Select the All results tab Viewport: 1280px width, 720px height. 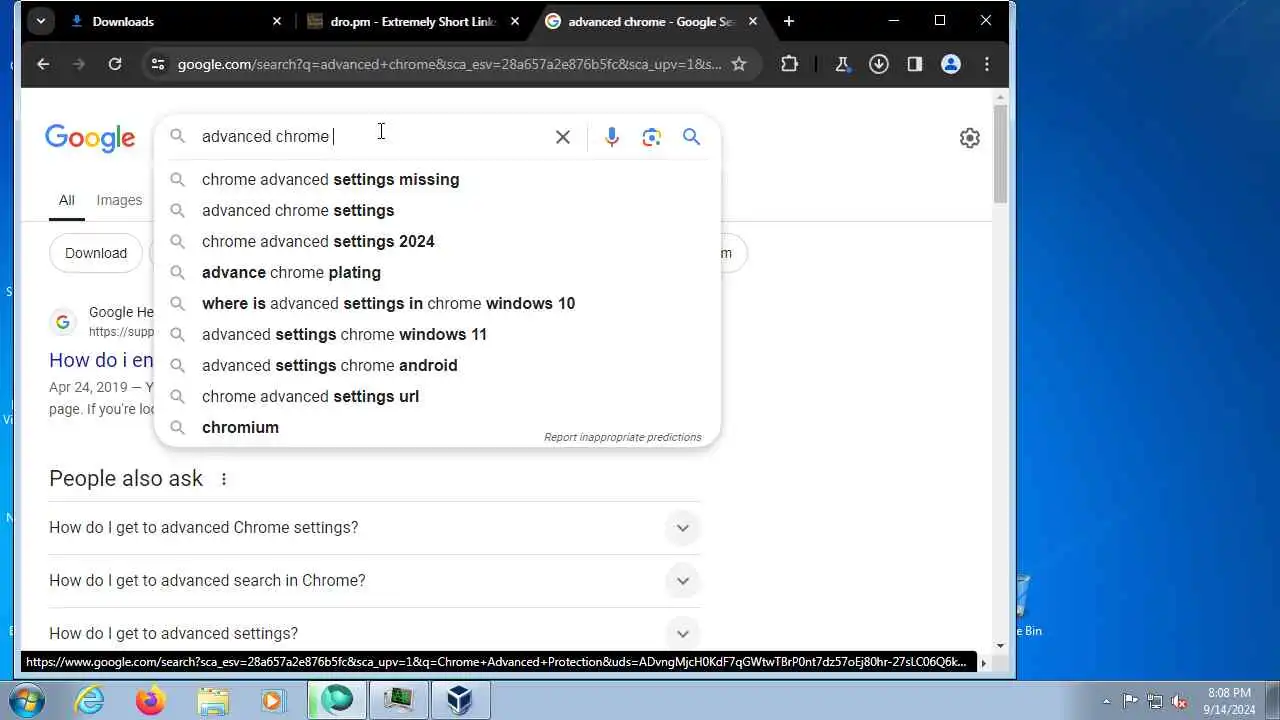click(66, 200)
